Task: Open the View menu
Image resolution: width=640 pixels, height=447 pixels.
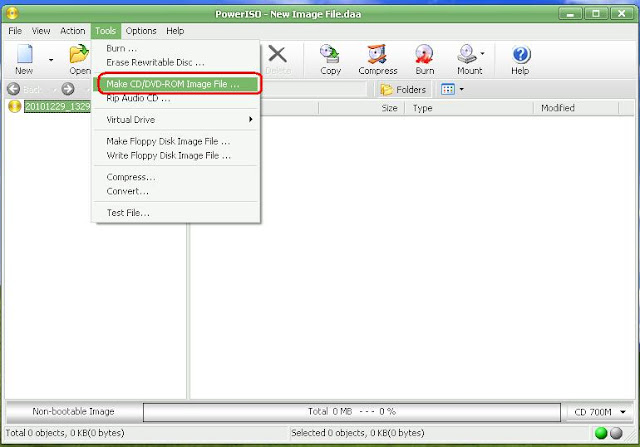Action: (41, 31)
